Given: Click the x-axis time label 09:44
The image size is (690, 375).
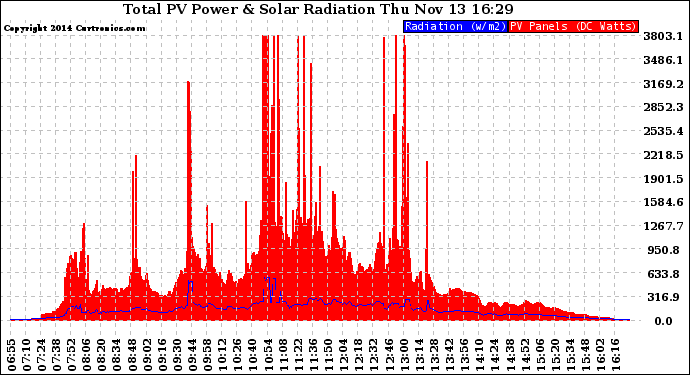Looking at the screenshot, I should (193, 356).
